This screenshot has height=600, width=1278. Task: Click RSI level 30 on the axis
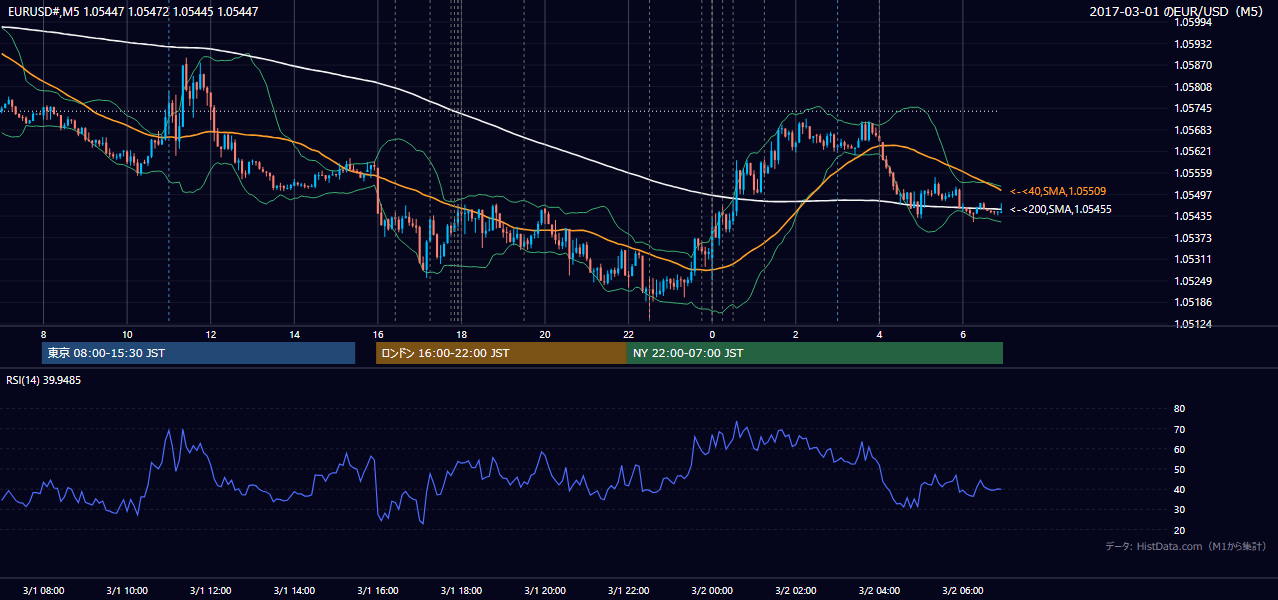[x=1179, y=510]
